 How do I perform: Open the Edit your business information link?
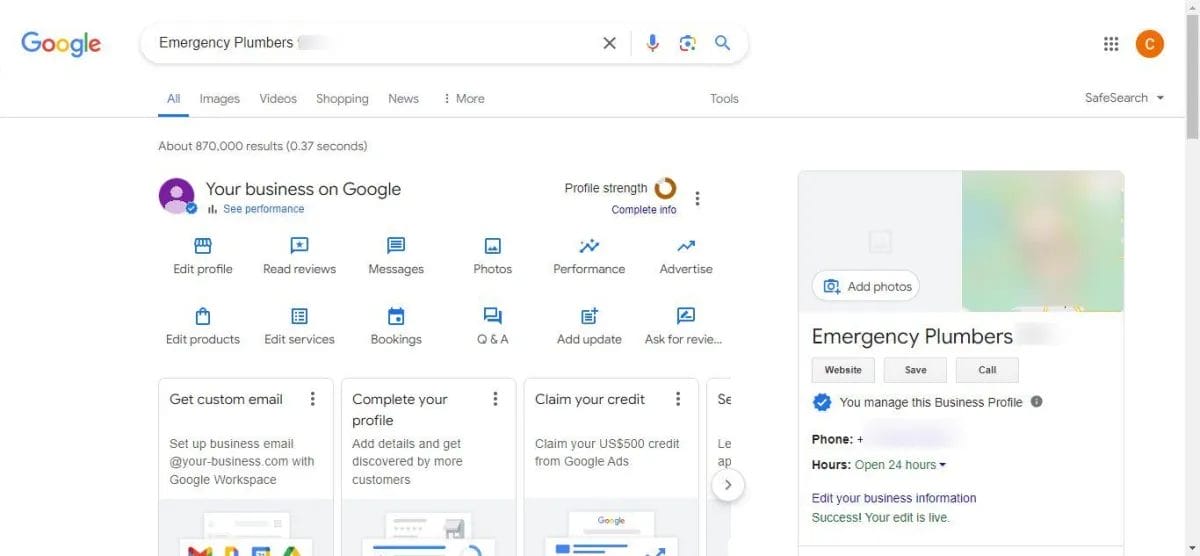pos(894,498)
